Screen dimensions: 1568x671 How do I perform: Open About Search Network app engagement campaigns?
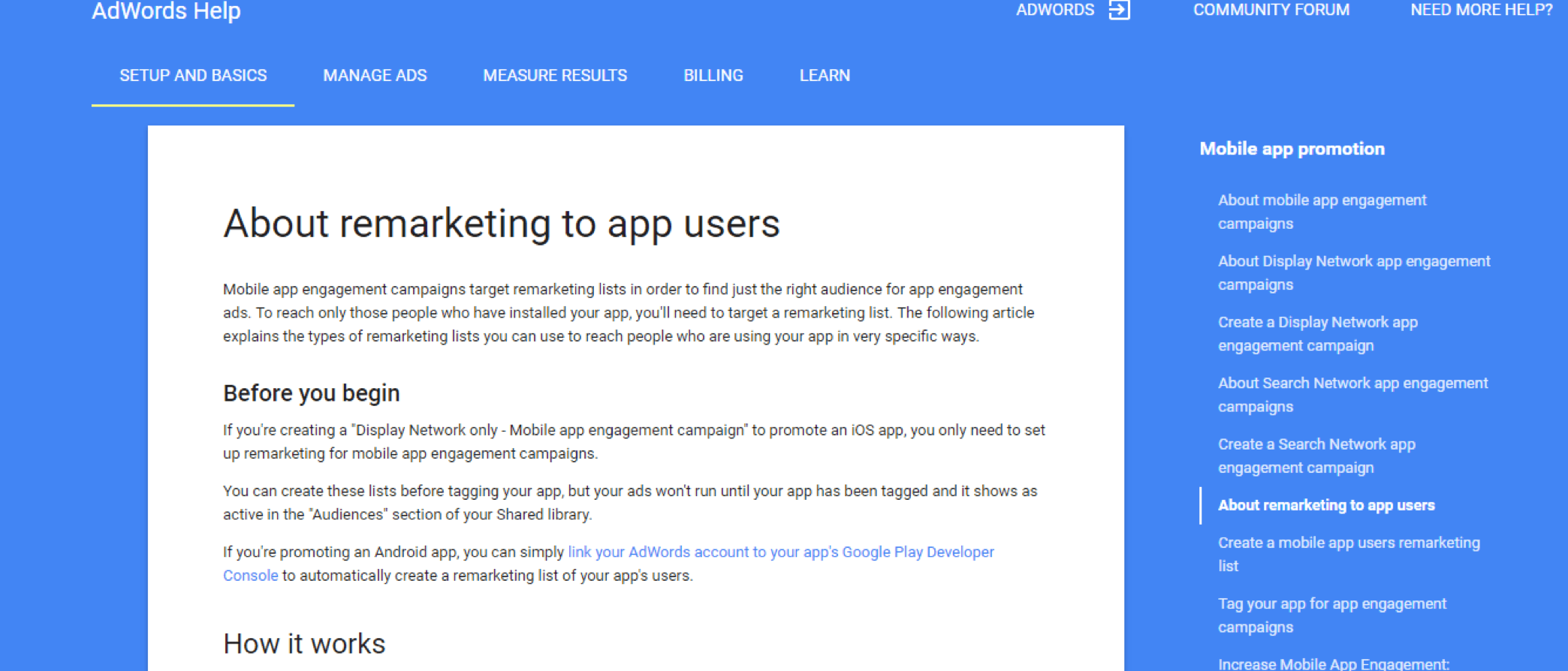(x=1352, y=395)
